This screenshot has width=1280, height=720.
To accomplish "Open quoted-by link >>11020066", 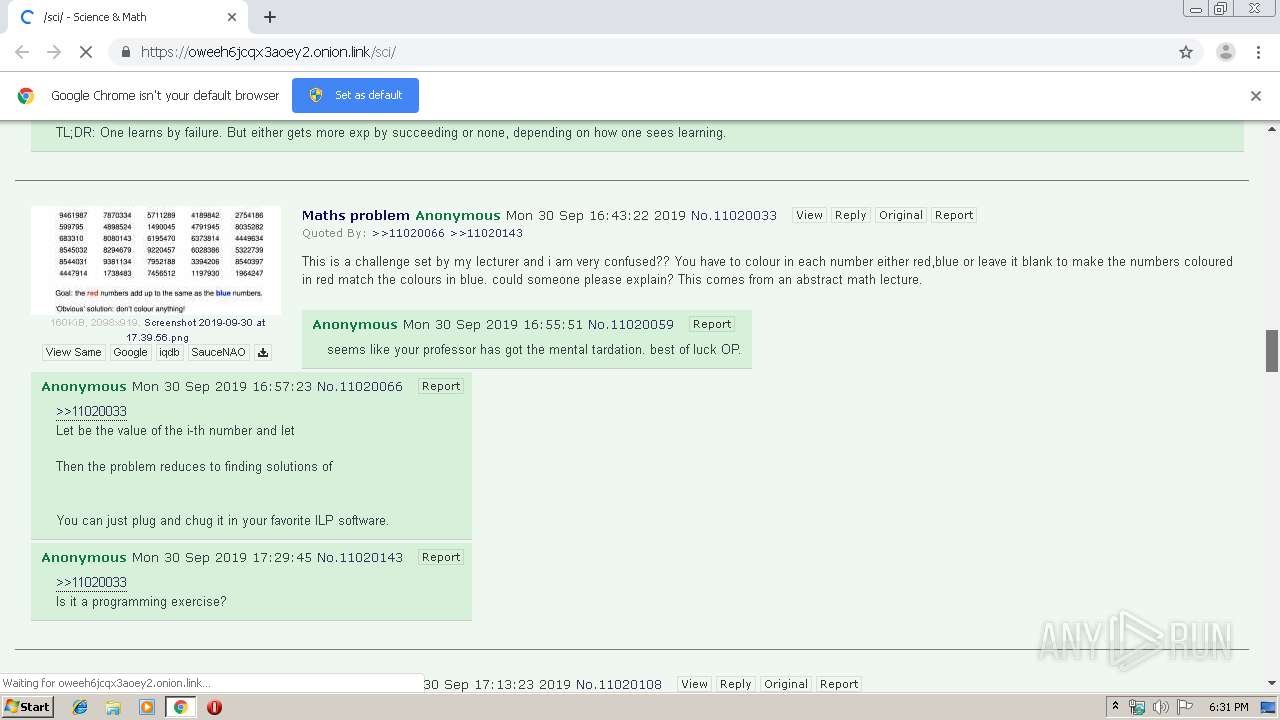I will click(408, 233).
